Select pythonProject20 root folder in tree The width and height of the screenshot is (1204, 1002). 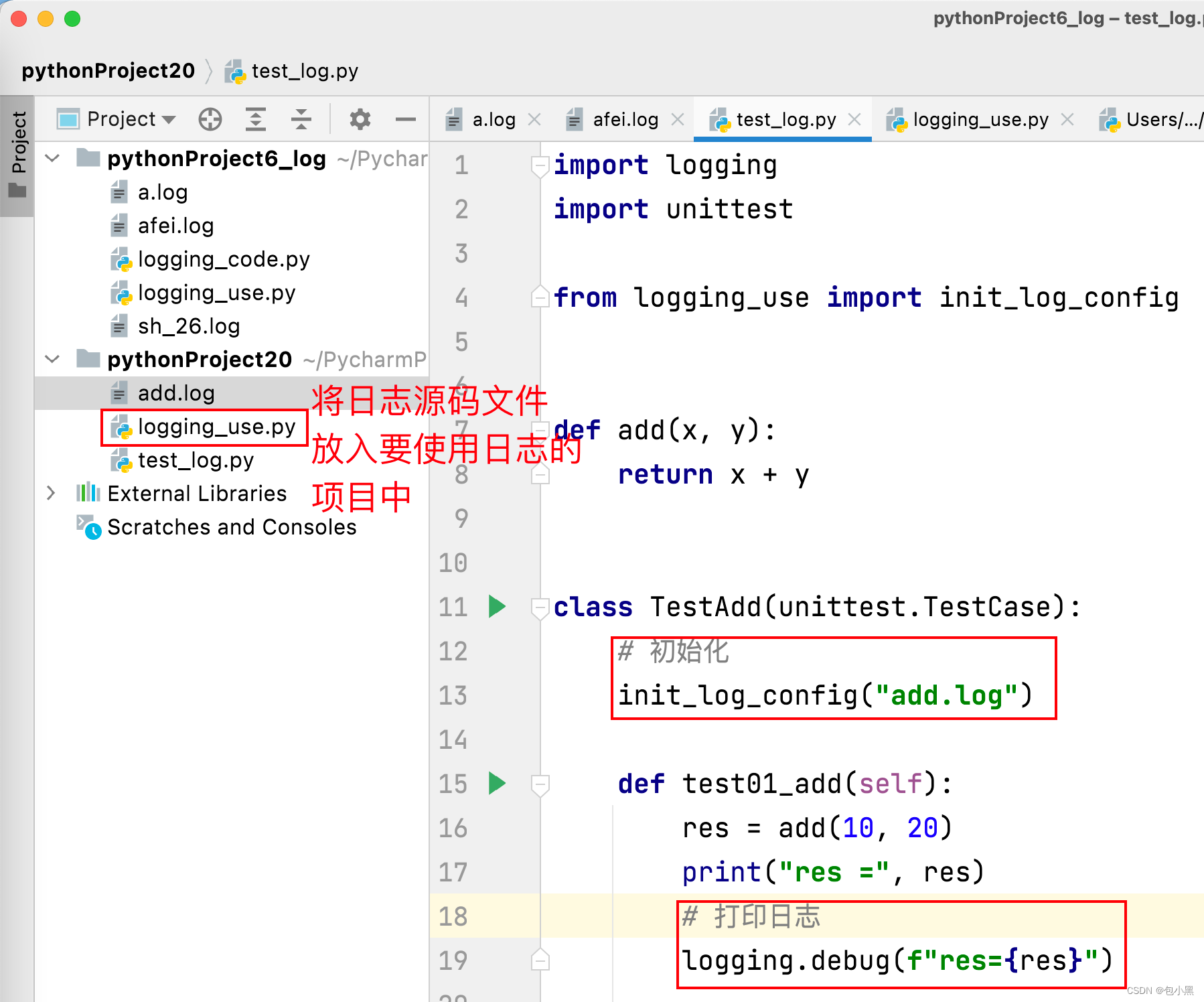tap(200, 360)
